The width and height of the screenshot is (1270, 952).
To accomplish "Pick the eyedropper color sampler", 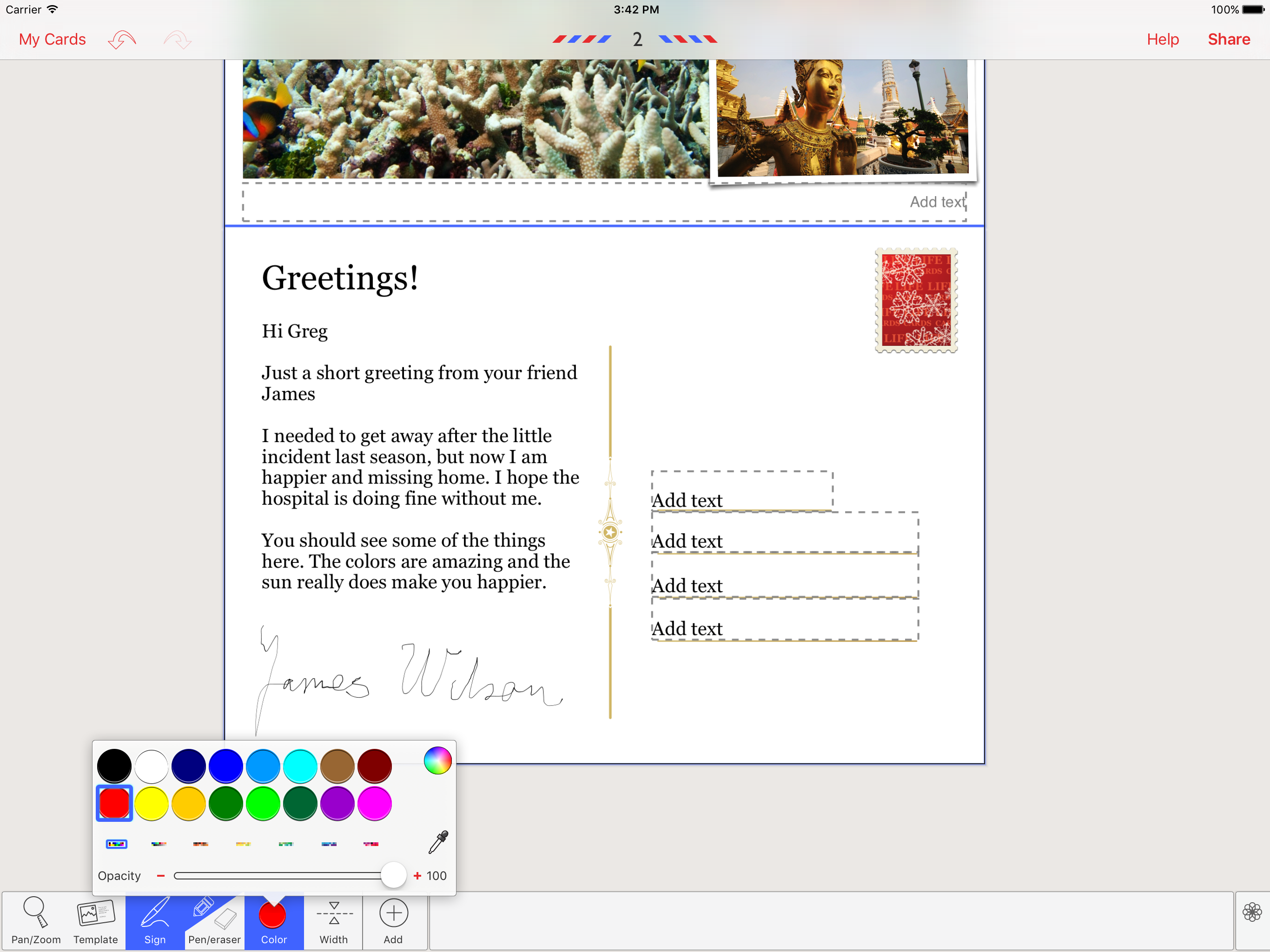I will [438, 842].
